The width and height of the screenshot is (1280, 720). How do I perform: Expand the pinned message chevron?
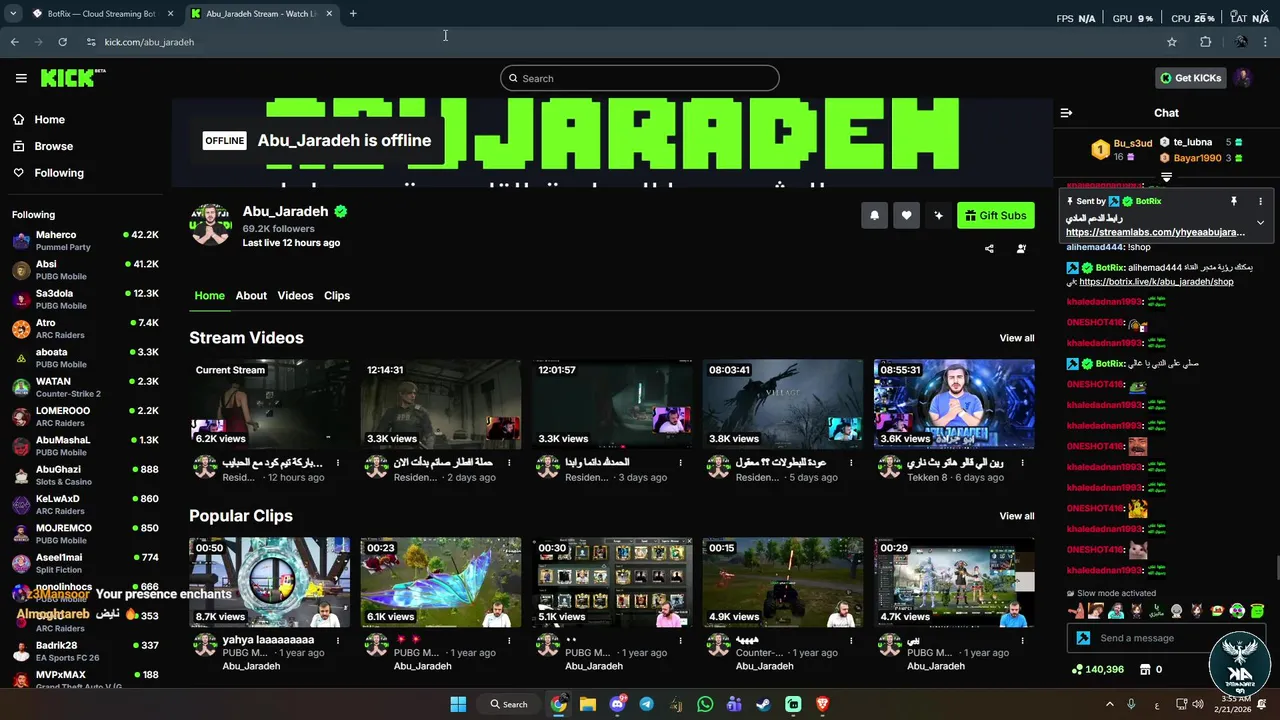1260,222
